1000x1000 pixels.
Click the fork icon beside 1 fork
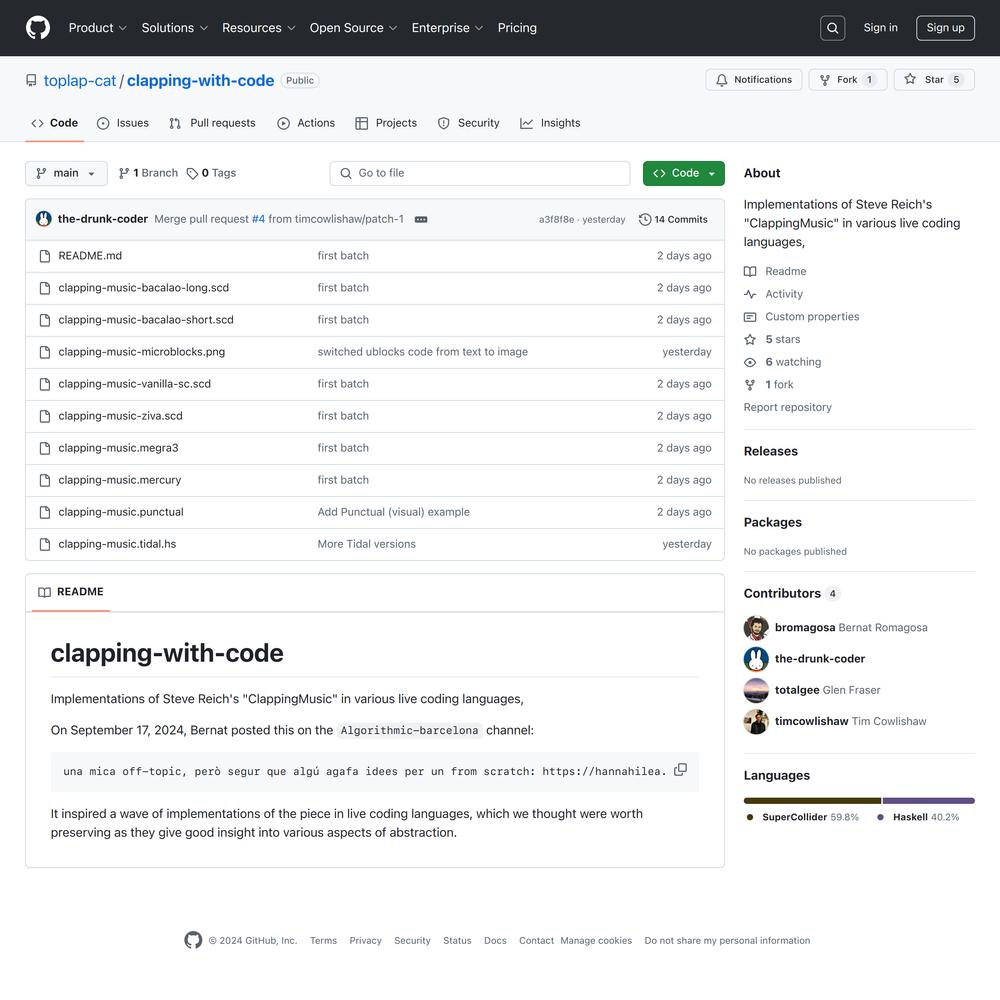(750, 385)
